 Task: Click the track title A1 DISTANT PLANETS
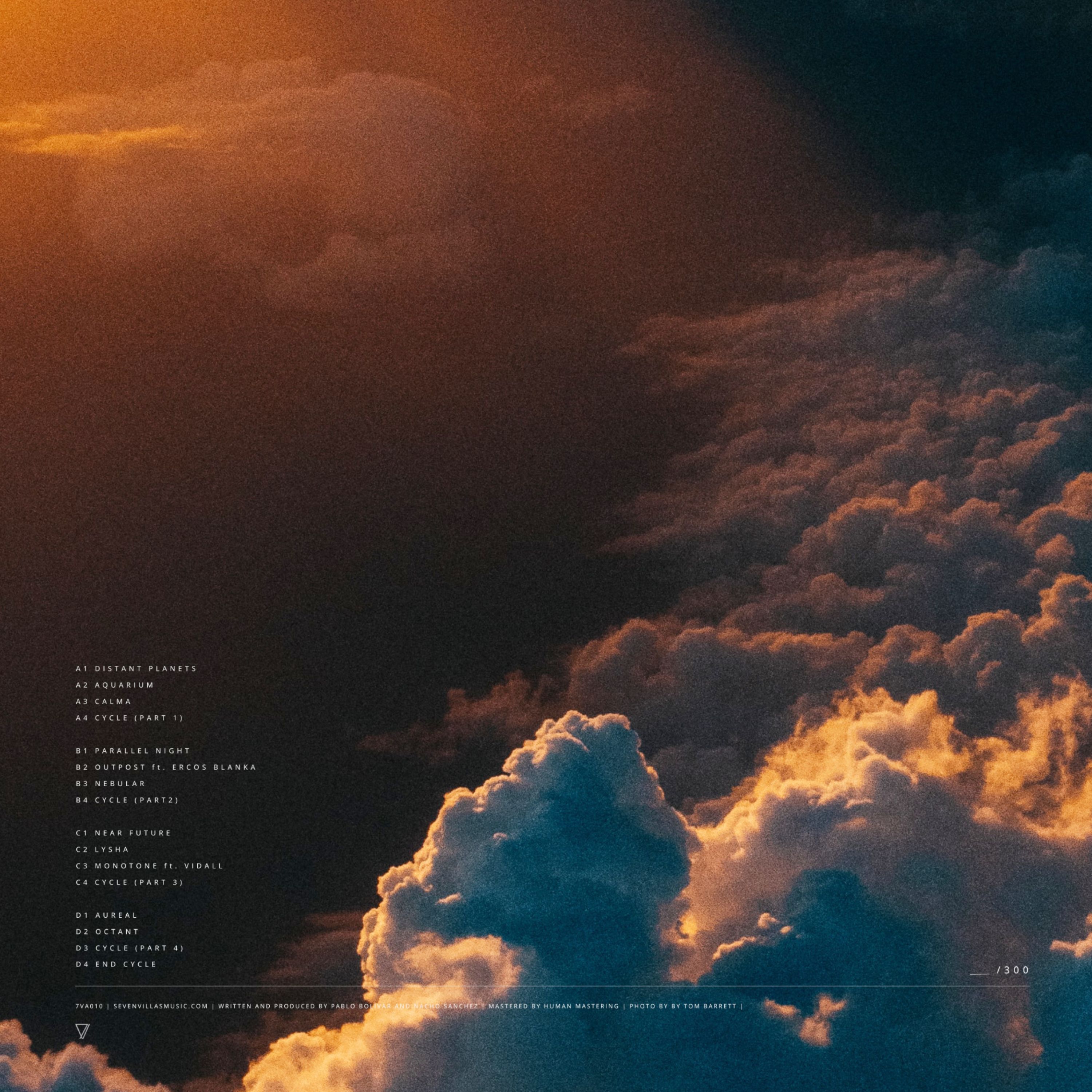coord(136,668)
